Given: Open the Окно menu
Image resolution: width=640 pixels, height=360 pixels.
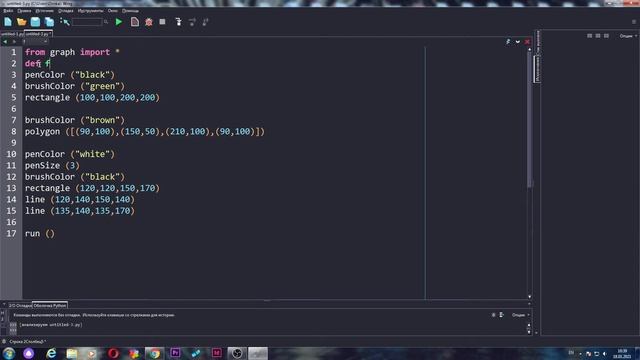Looking at the screenshot, I should (113, 11).
